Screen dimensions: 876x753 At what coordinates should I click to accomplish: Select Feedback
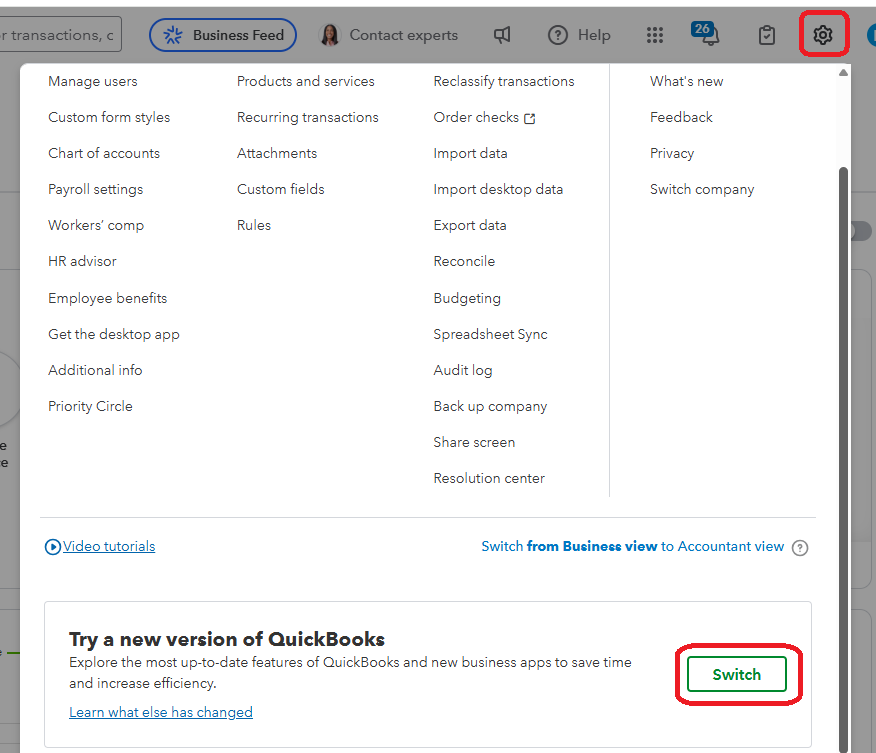point(681,117)
